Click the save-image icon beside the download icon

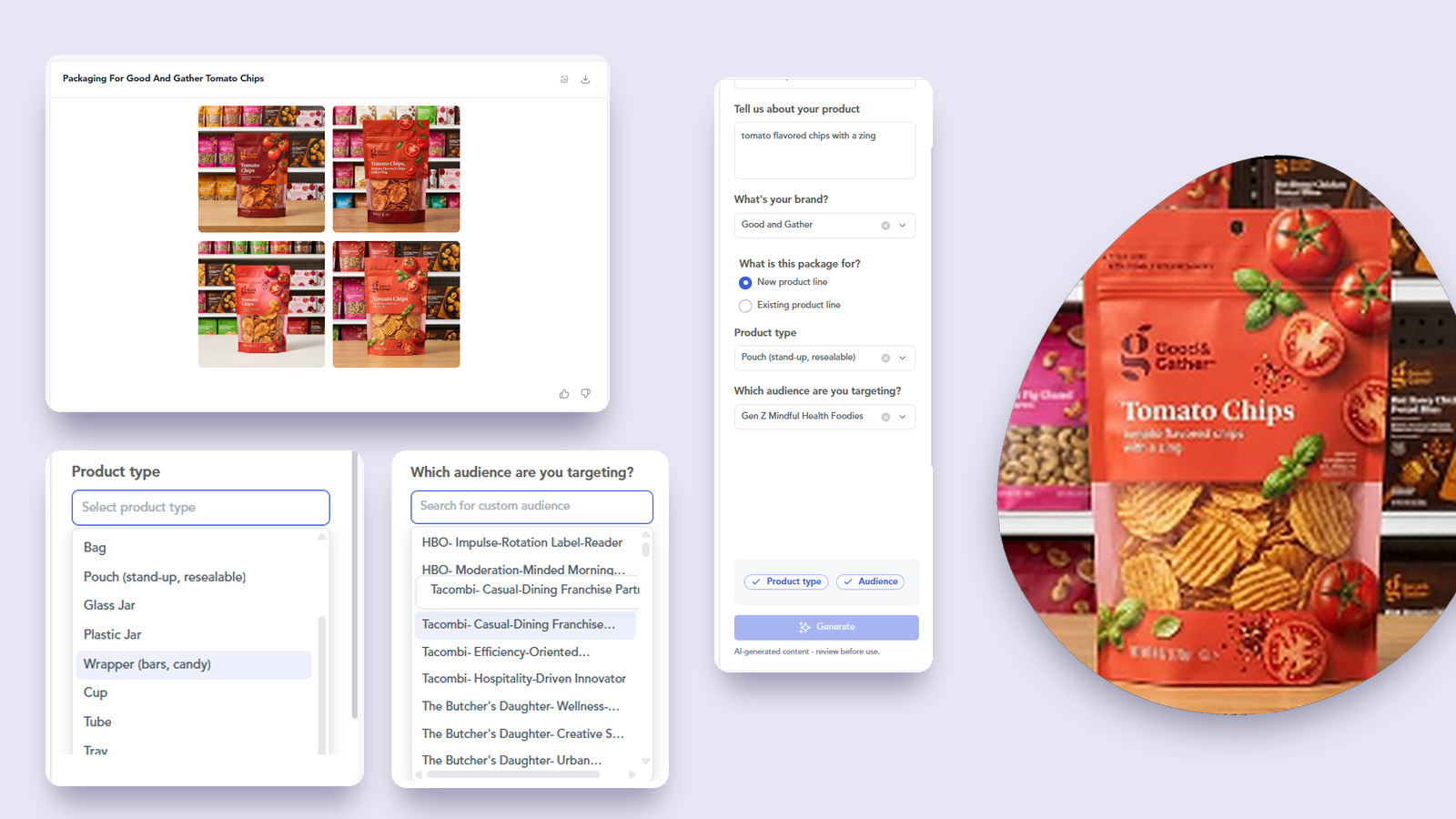(564, 79)
